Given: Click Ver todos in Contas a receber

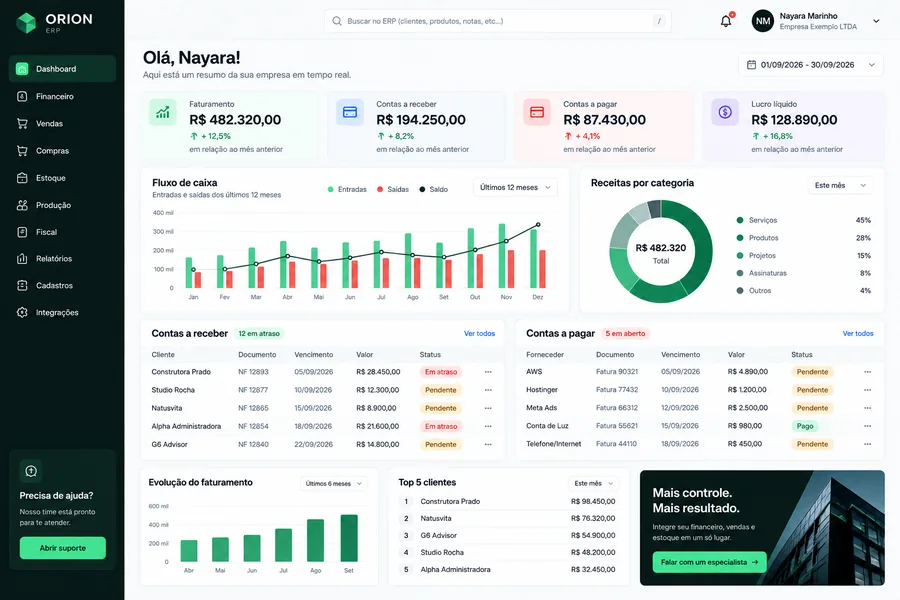Looking at the screenshot, I should [479, 334].
